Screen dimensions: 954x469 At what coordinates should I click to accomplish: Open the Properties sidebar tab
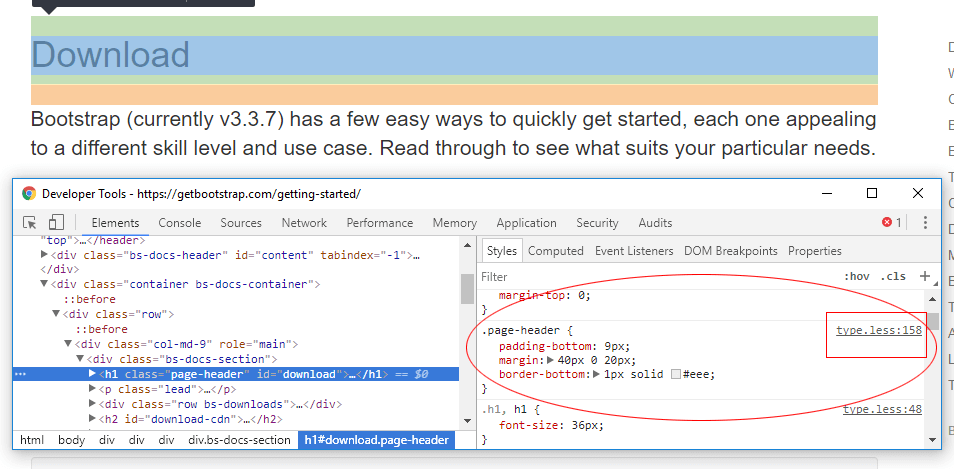[x=815, y=251]
